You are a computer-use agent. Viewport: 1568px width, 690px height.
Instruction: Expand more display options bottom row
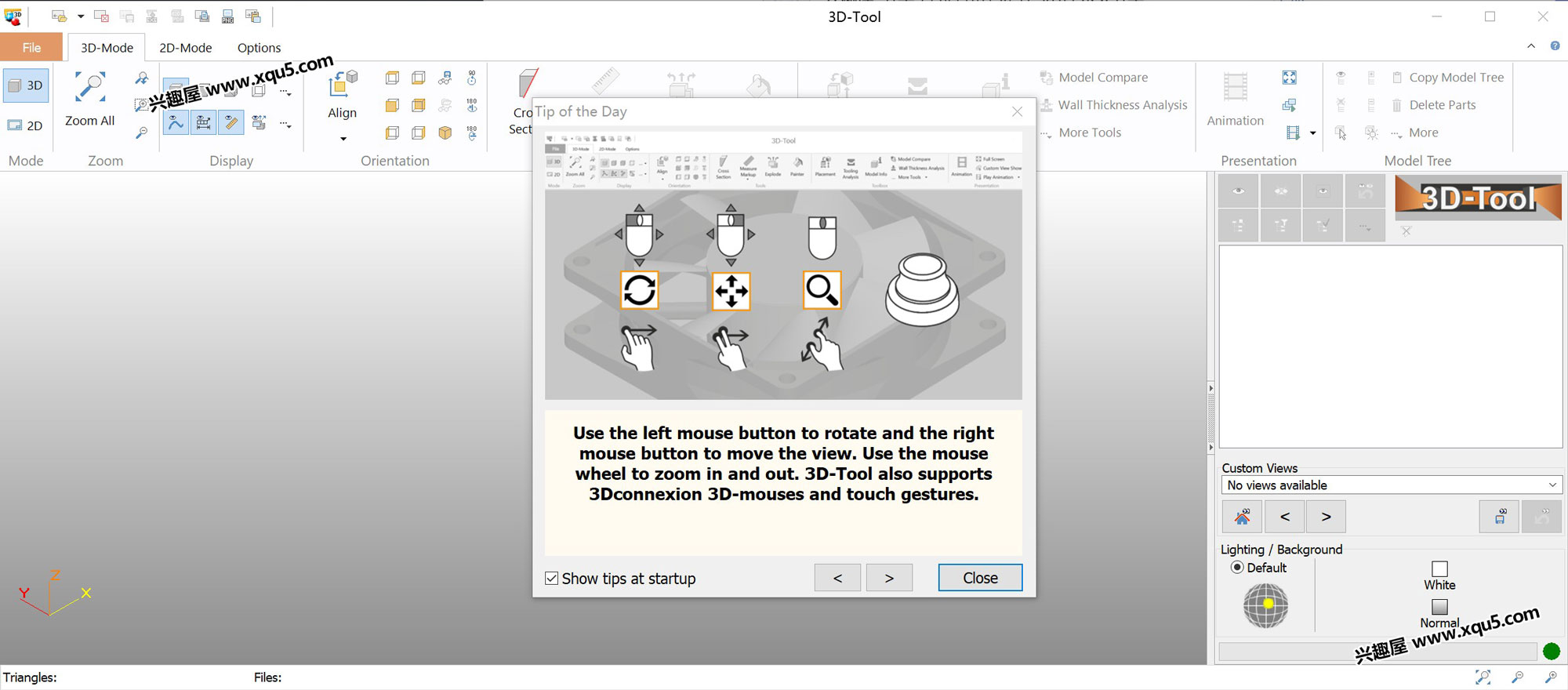(285, 124)
